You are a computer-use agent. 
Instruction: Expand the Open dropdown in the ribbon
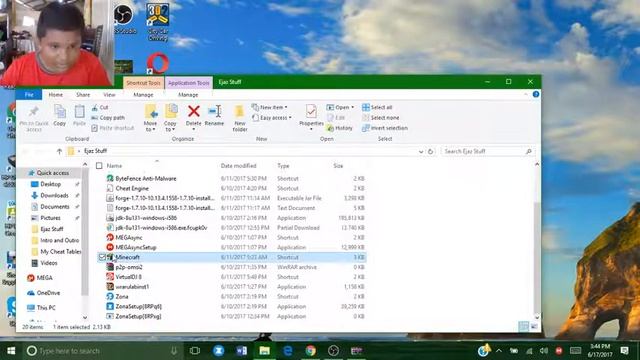pos(340,107)
